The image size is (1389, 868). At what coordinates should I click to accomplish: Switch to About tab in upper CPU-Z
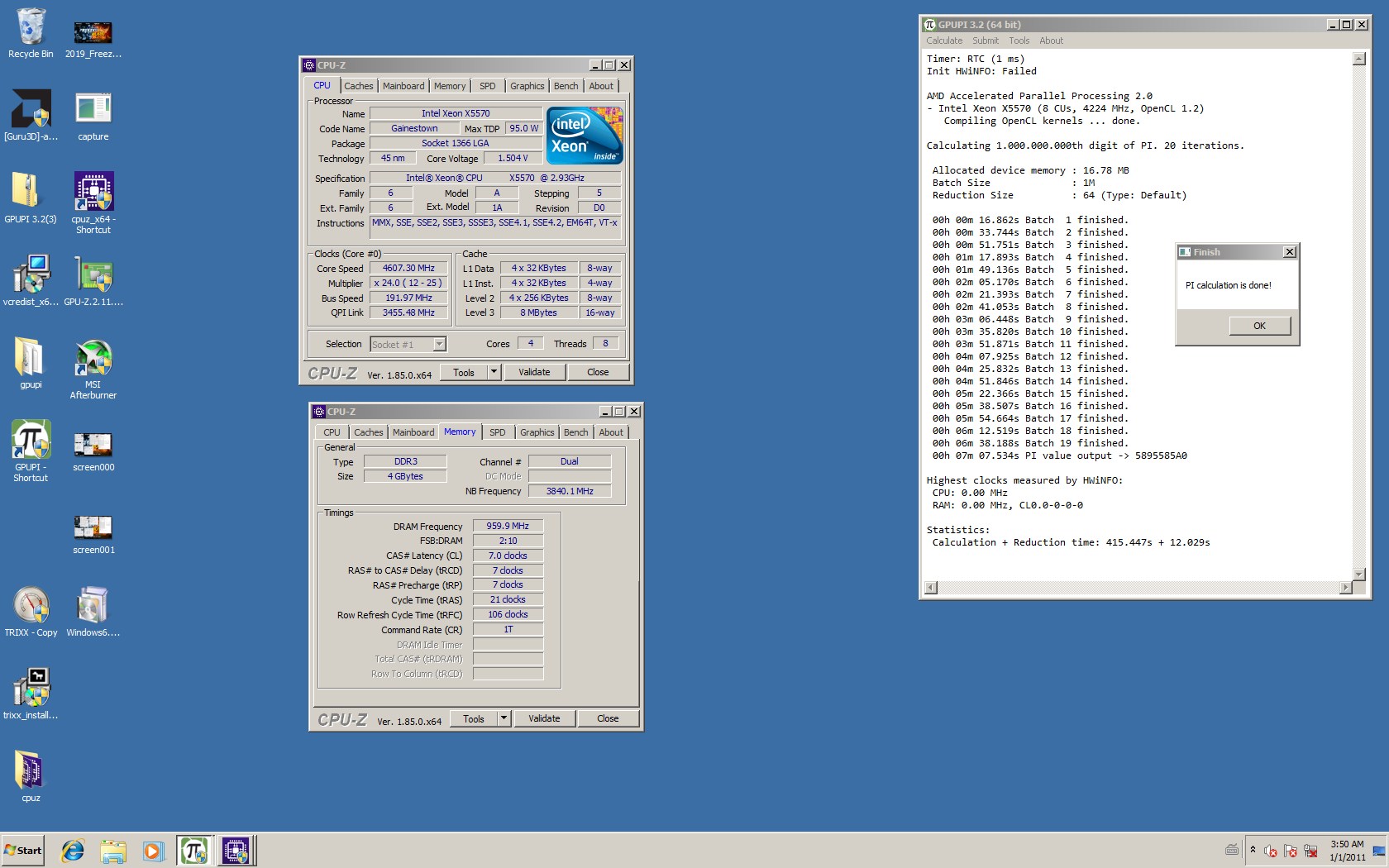point(601,86)
